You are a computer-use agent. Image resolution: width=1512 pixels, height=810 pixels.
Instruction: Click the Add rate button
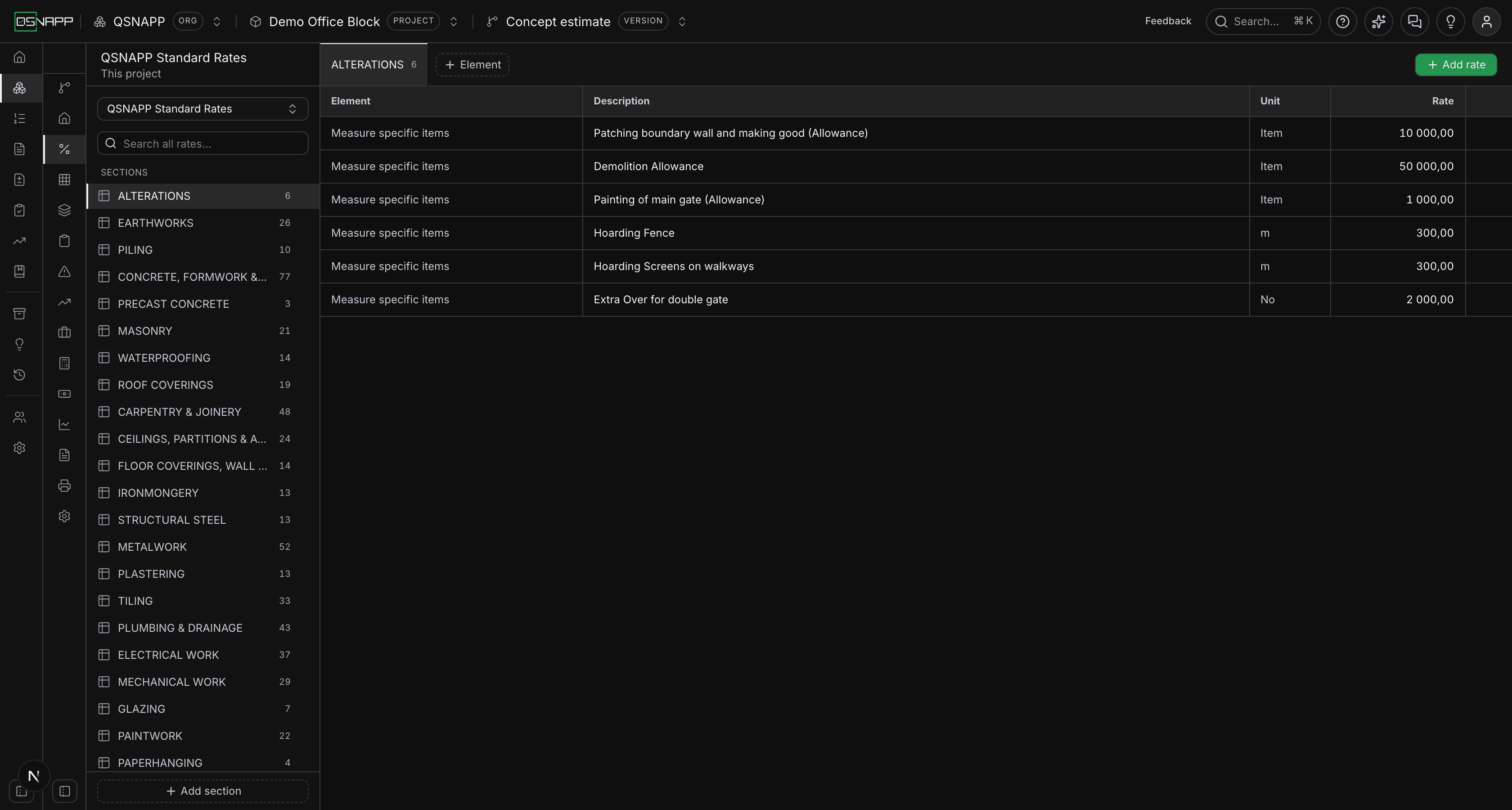coord(1456,64)
